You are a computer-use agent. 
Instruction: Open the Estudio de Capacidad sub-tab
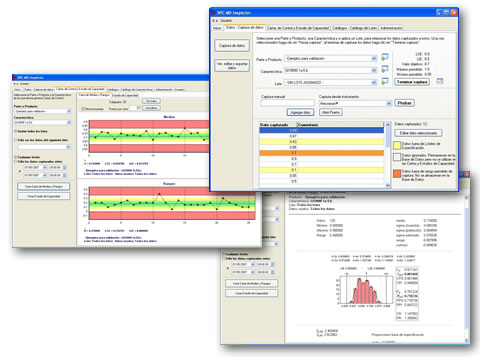tap(125, 95)
